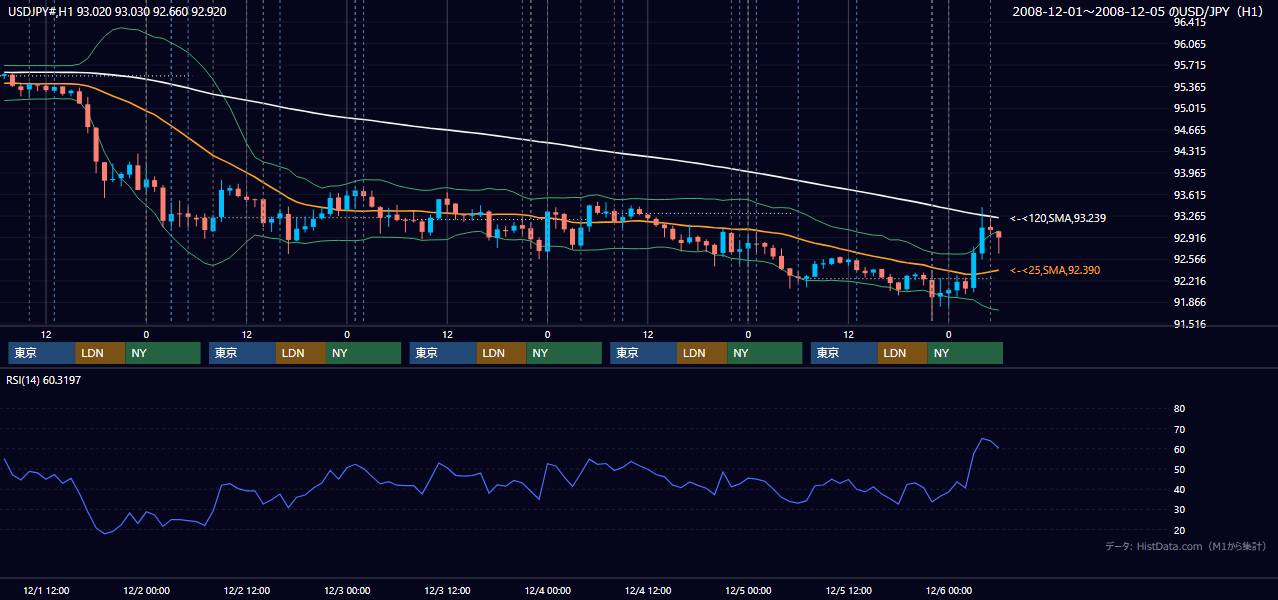This screenshot has height=600, width=1278.
Task: Click RSI axis level 50
Action: 1179,469
